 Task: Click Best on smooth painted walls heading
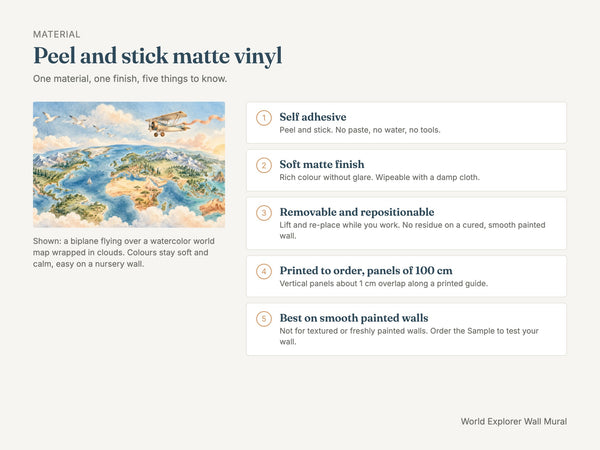(x=354, y=318)
